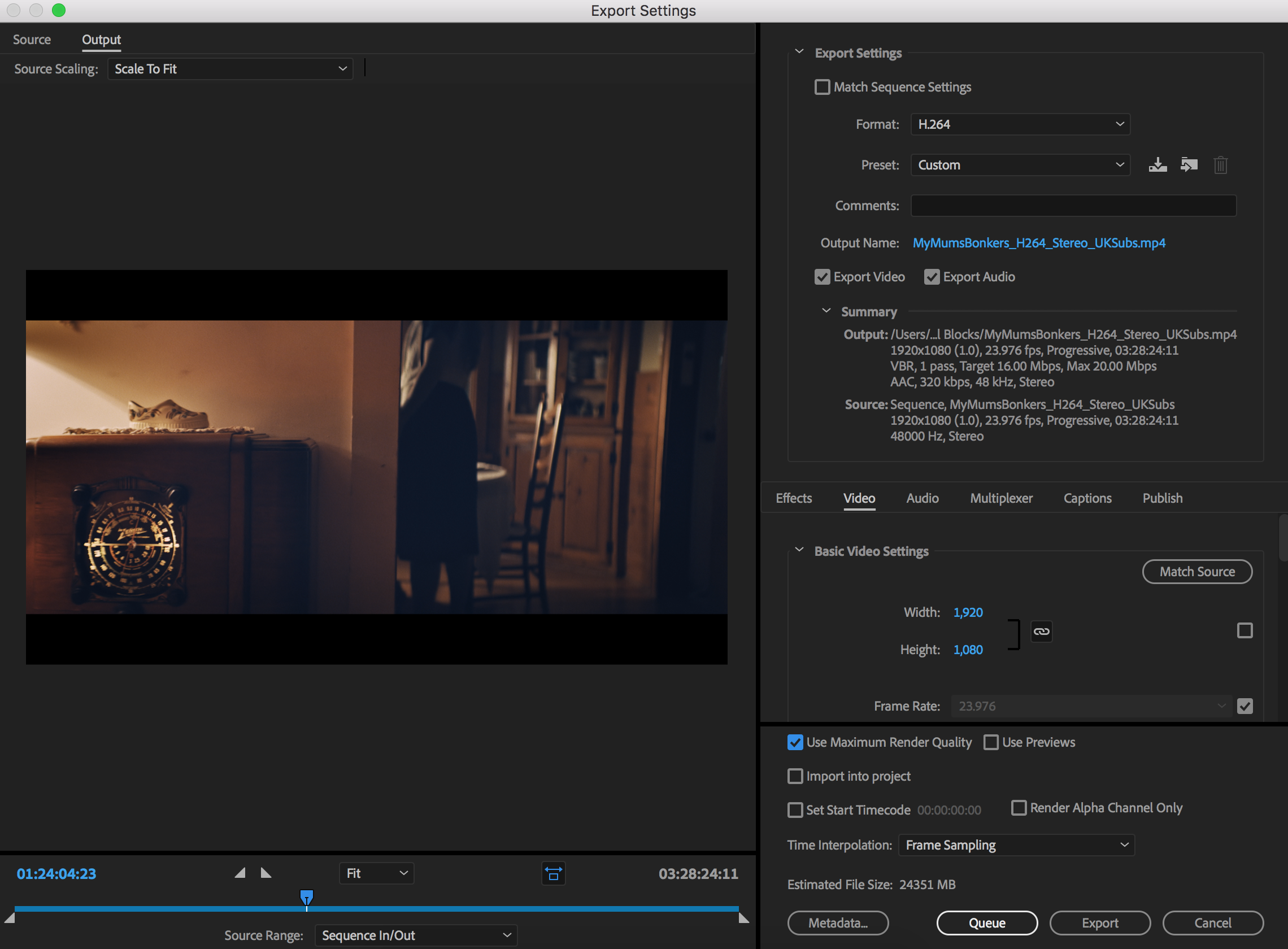Click the Cancel button
The width and height of the screenshot is (1288, 949).
coord(1213,922)
